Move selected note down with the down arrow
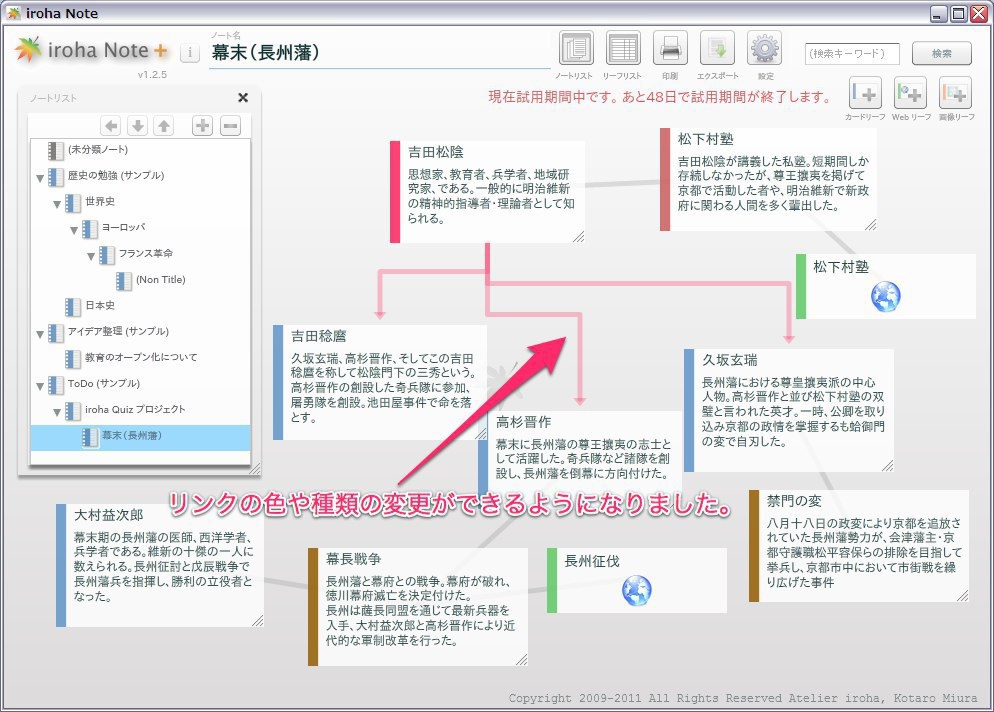 (137, 125)
